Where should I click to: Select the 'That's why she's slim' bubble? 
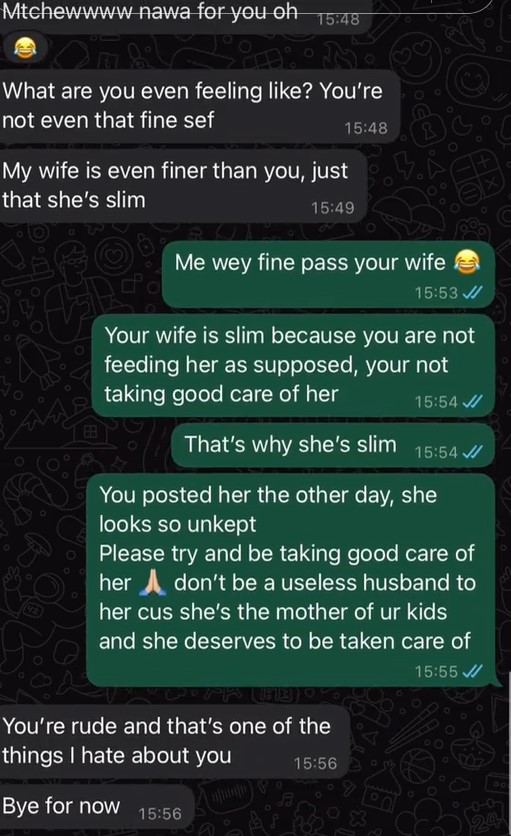point(333,446)
